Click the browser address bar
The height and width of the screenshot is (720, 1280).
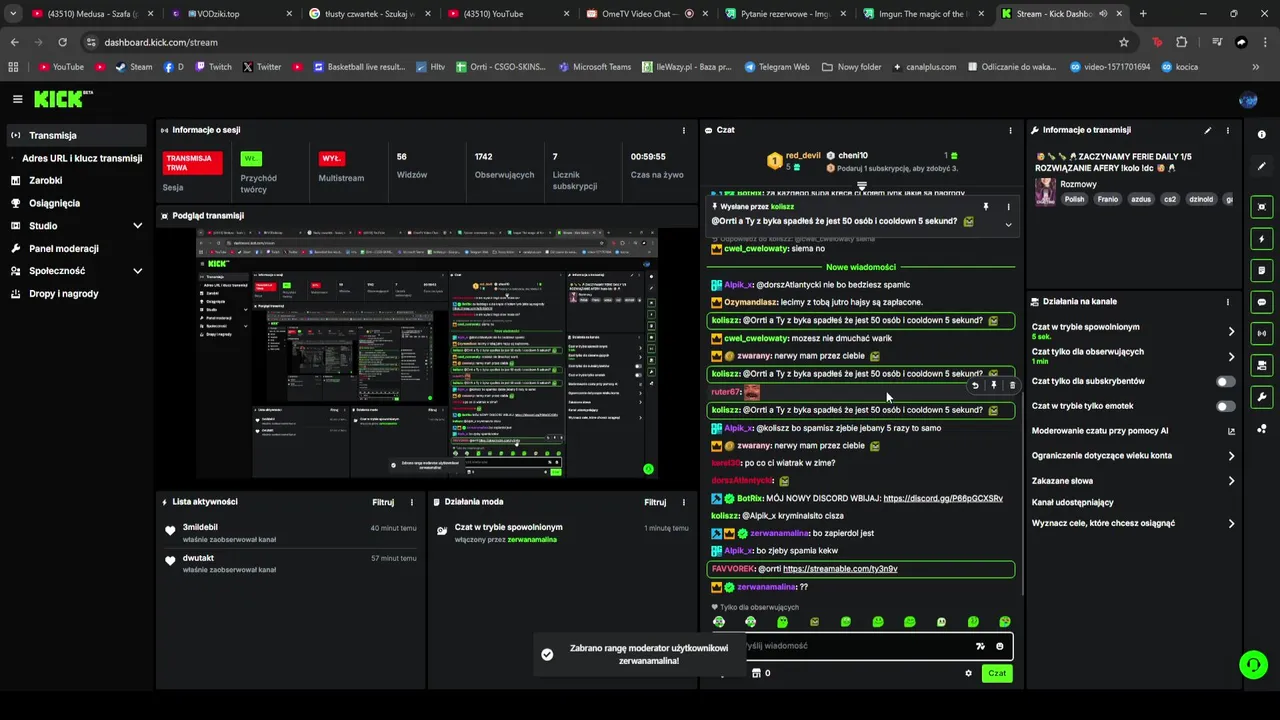pos(600,42)
